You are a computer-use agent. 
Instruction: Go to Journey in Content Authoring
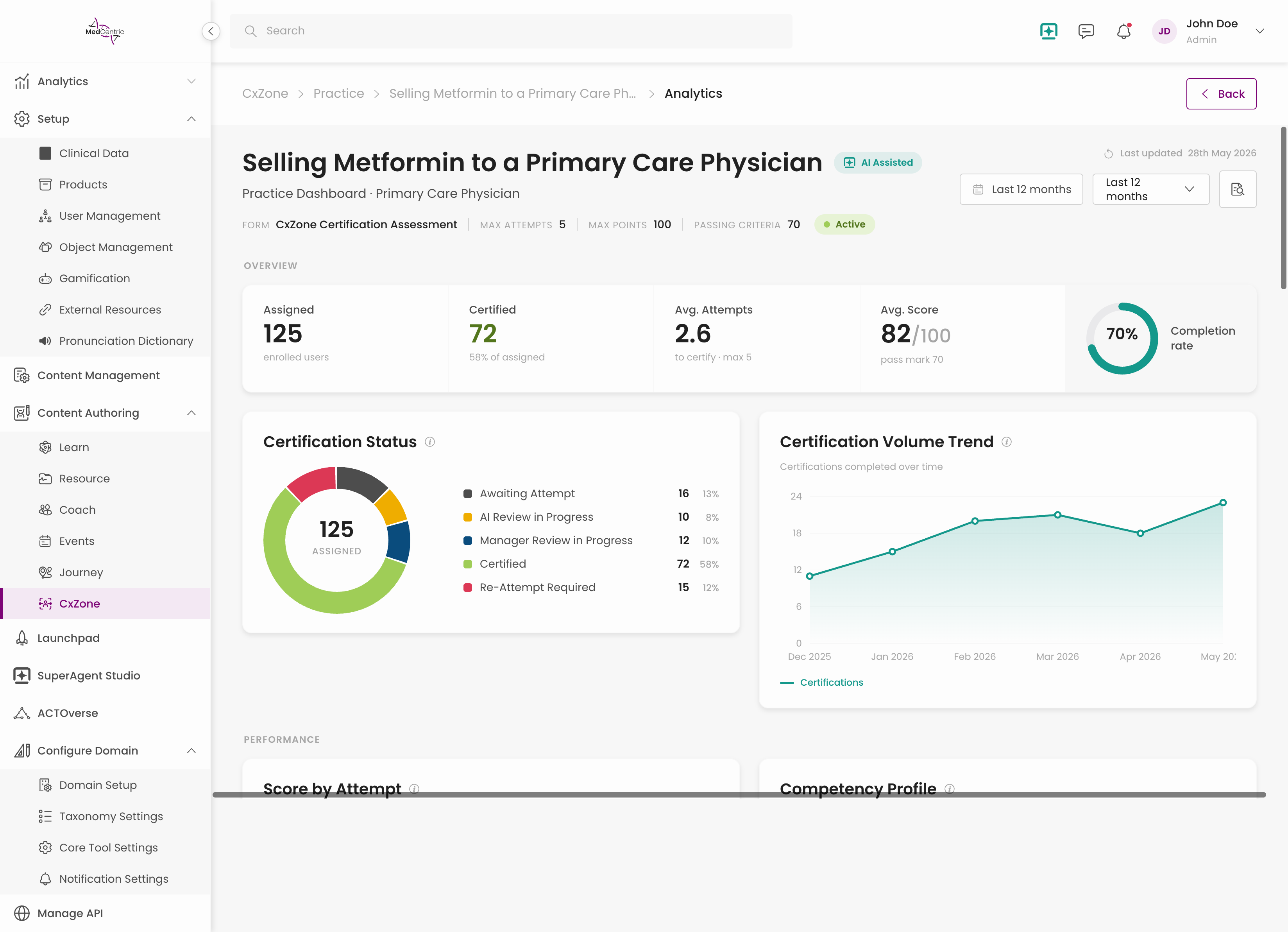pyautogui.click(x=105, y=572)
